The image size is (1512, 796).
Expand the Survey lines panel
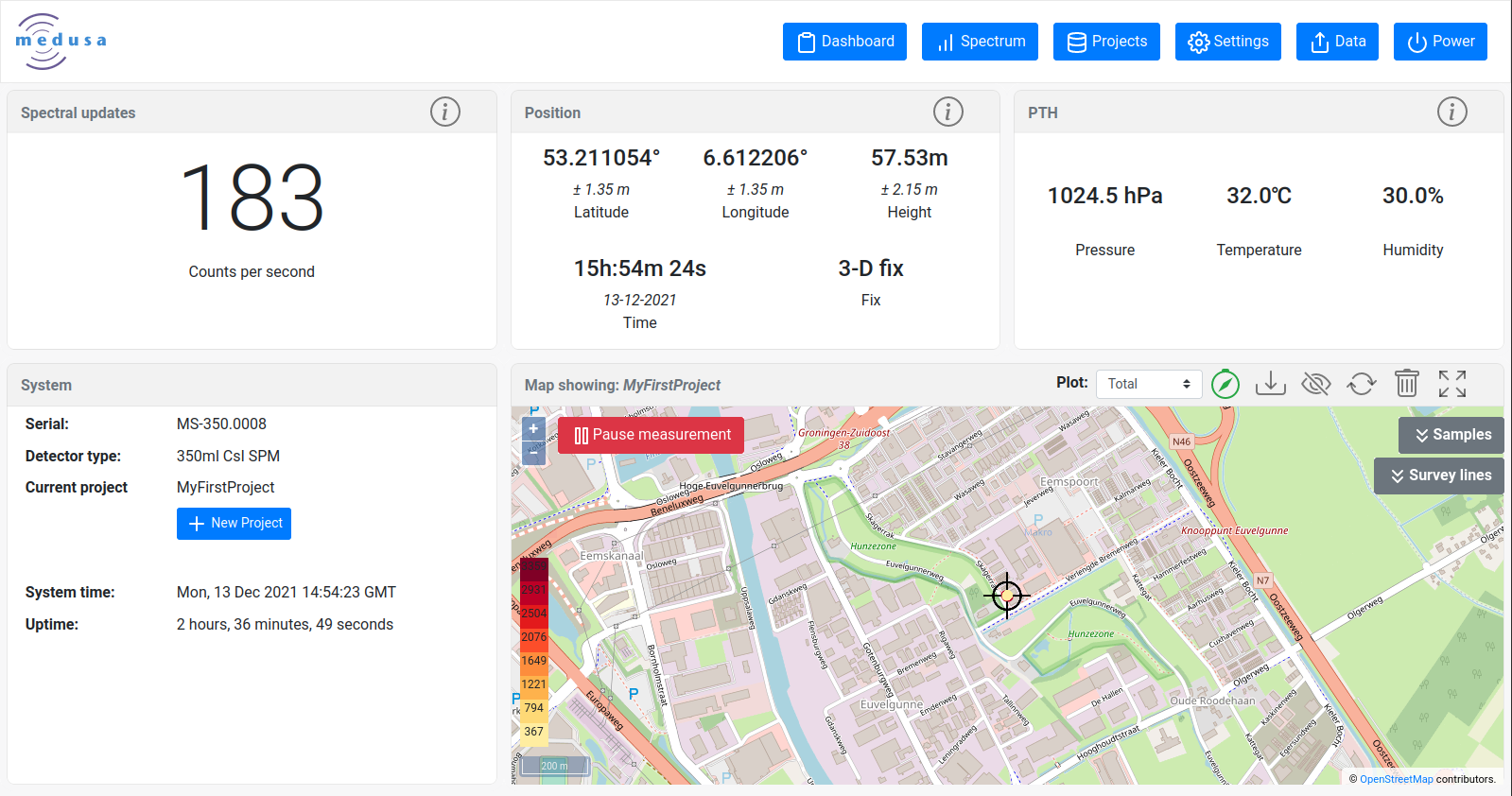[1439, 476]
